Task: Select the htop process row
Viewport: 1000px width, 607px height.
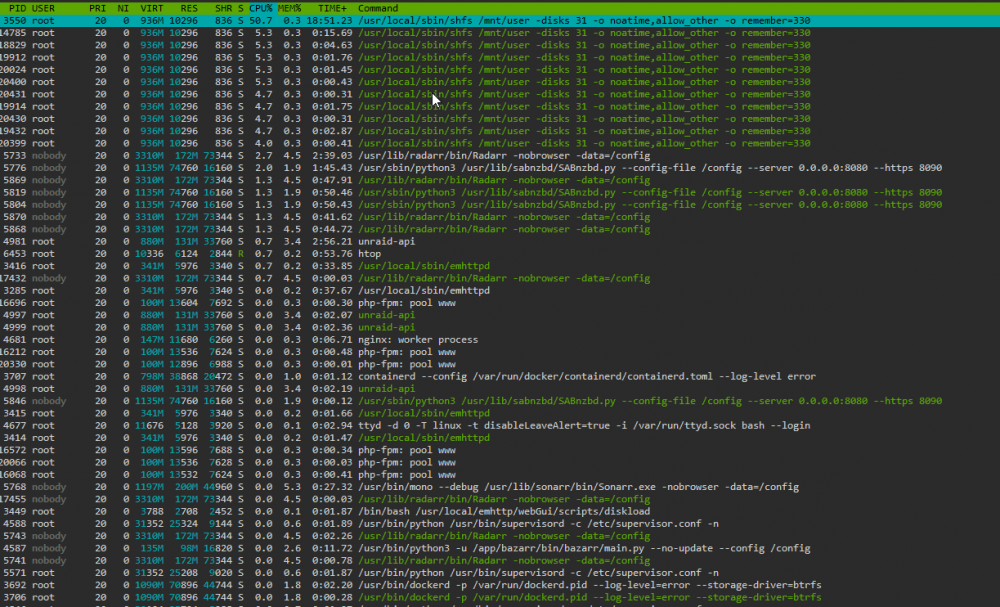Action: pyautogui.click(x=500, y=254)
